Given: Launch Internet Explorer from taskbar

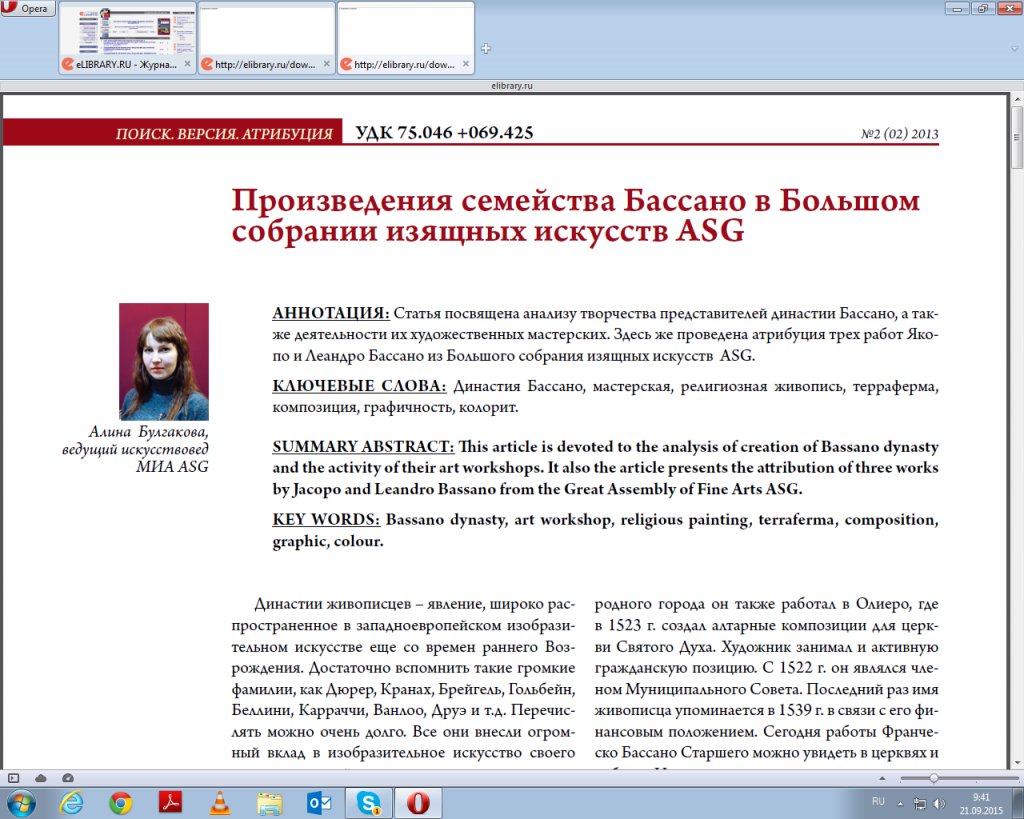Looking at the screenshot, I should 71,803.
